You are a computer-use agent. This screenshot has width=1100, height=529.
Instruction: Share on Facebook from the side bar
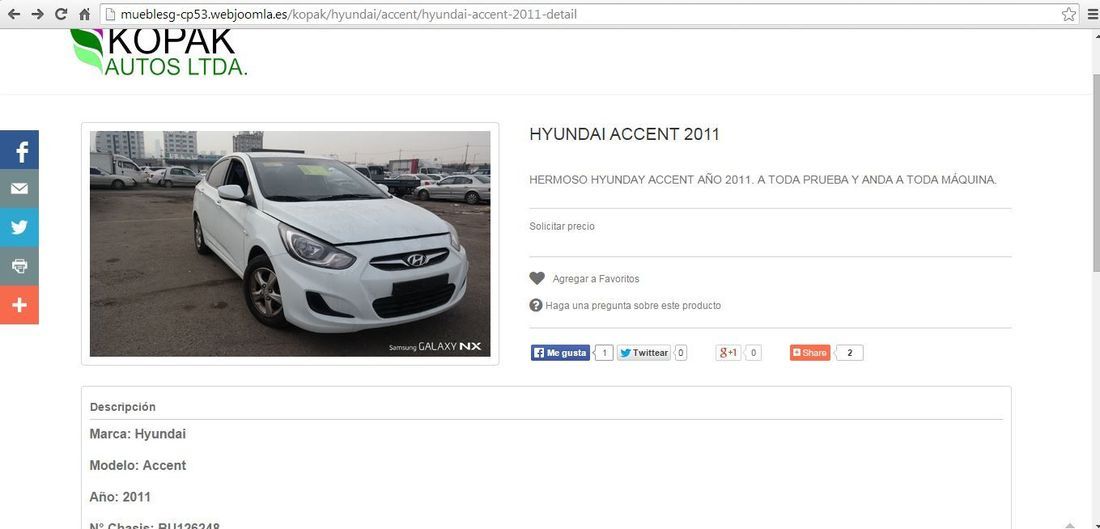(x=19, y=149)
